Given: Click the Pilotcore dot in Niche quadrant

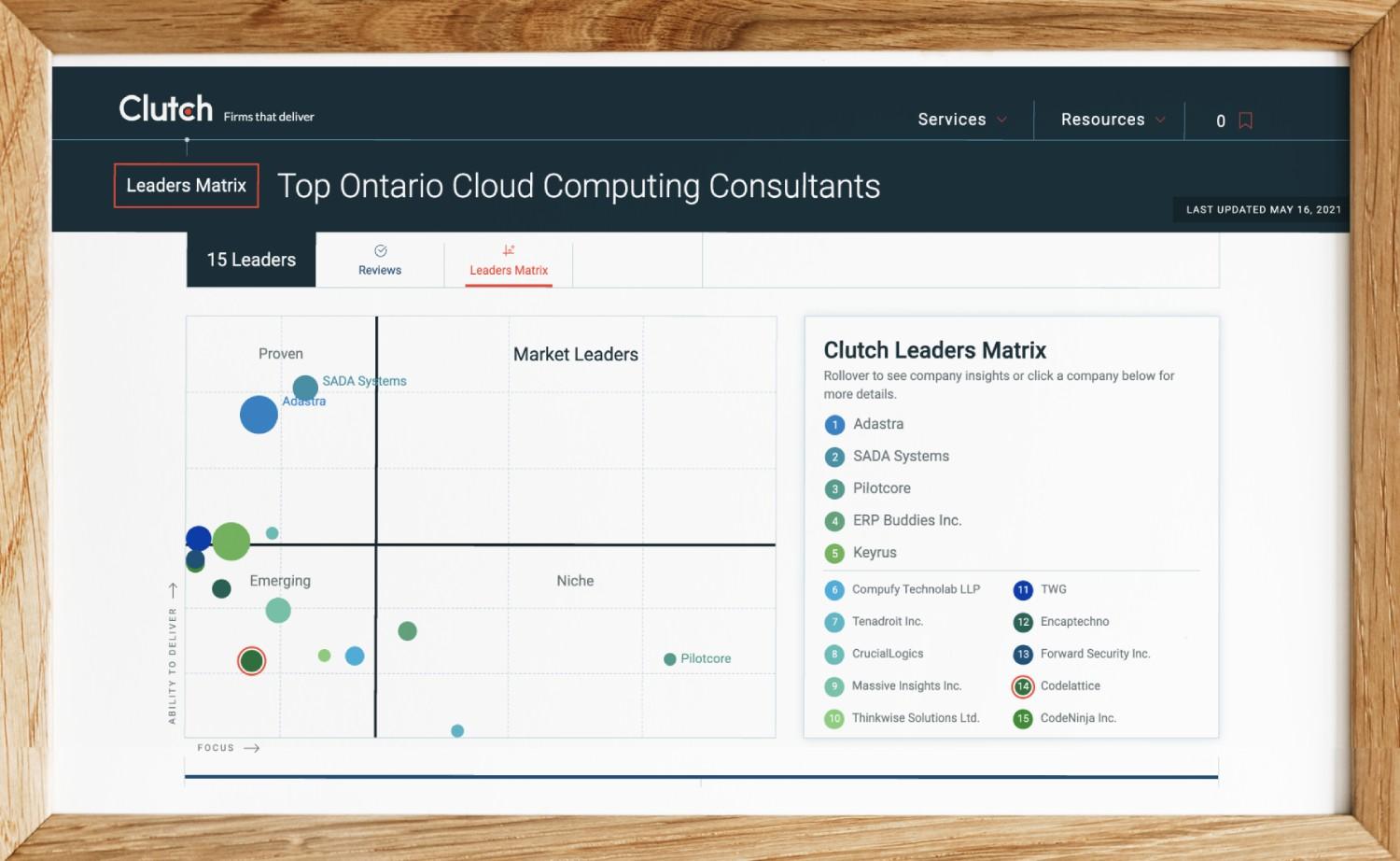Looking at the screenshot, I should pos(669,659).
